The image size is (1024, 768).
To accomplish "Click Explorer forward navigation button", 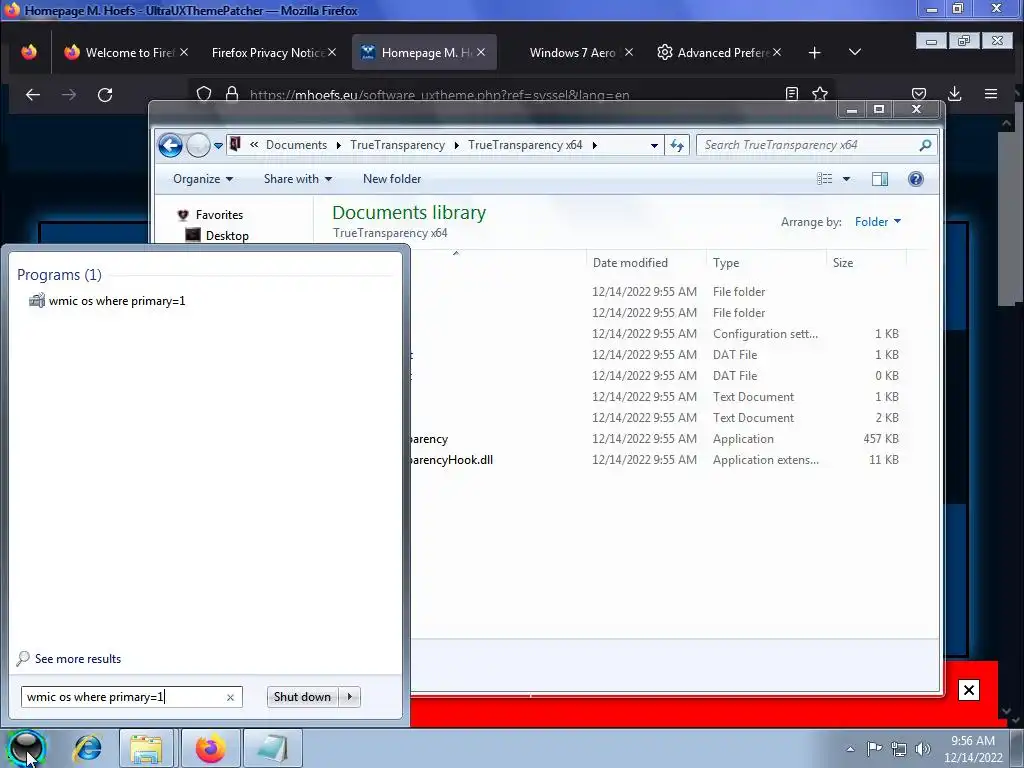I will (199, 145).
